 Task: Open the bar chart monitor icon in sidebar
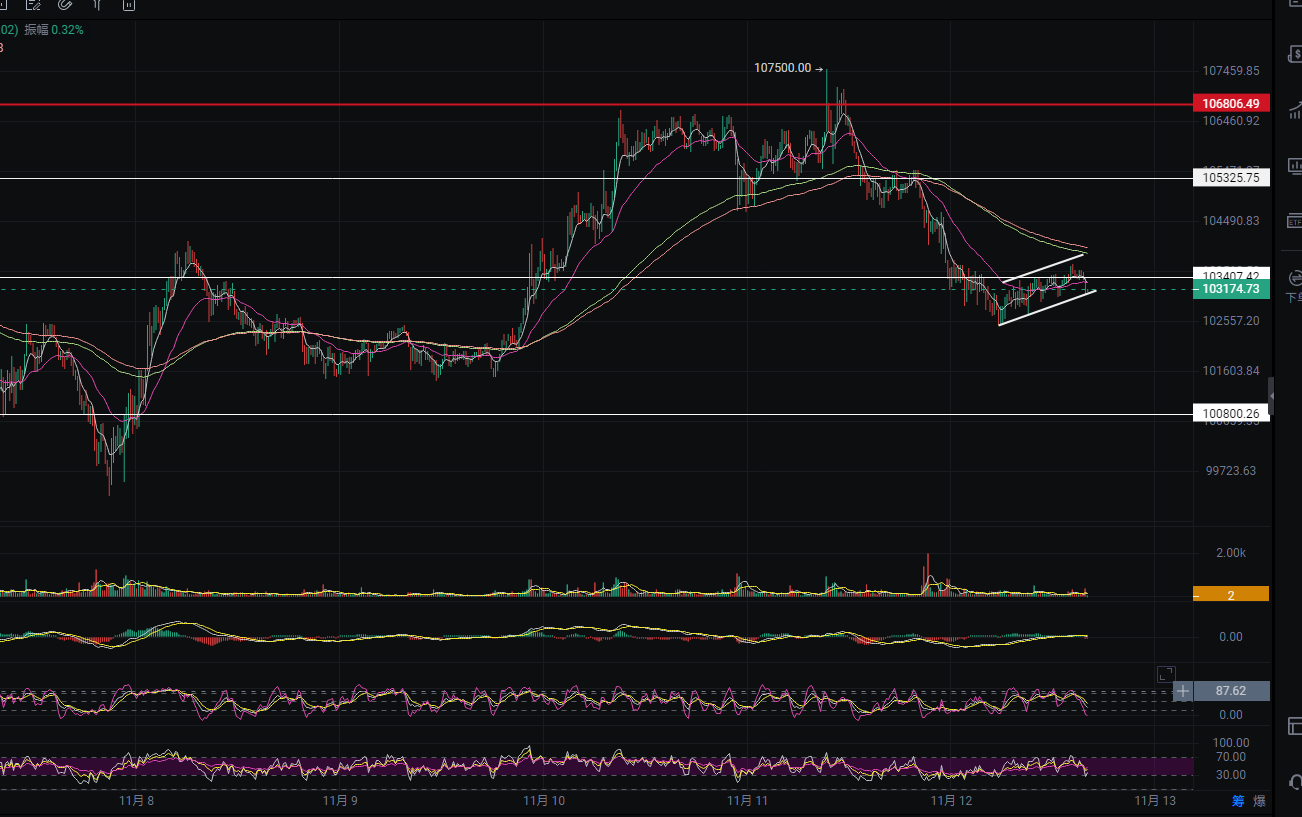[x=1293, y=166]
